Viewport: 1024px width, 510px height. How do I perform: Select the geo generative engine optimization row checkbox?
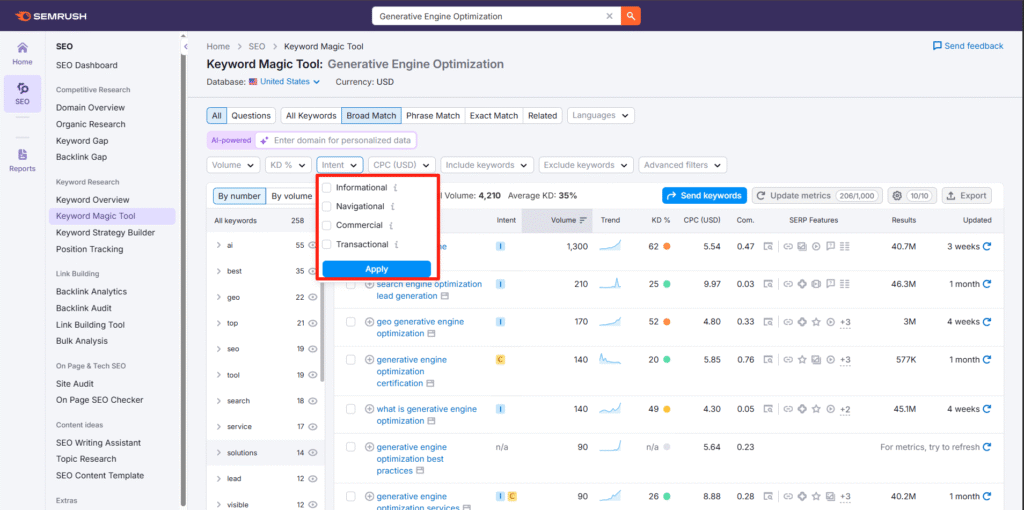351,322
